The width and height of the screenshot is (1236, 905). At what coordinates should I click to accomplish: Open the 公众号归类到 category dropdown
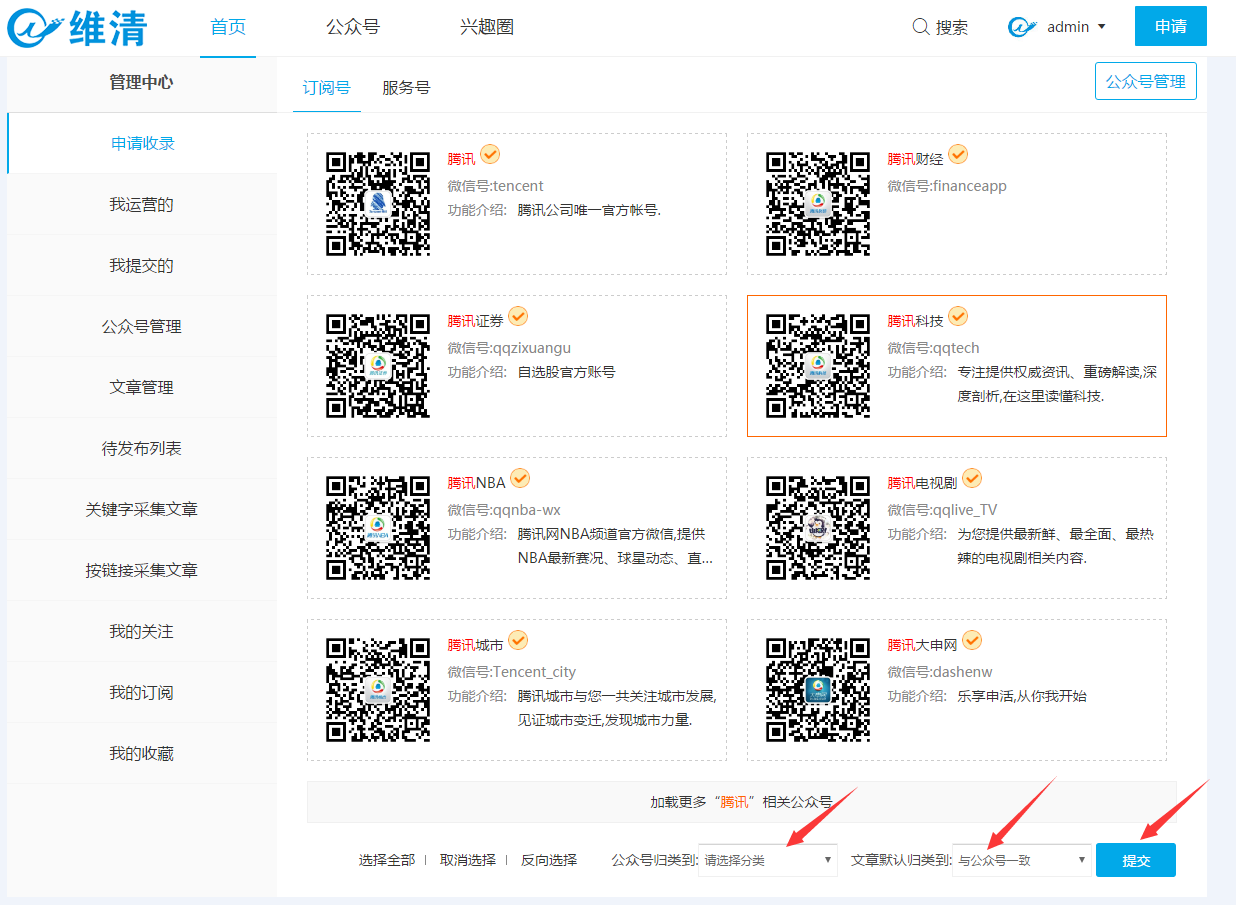coord(768,860)
